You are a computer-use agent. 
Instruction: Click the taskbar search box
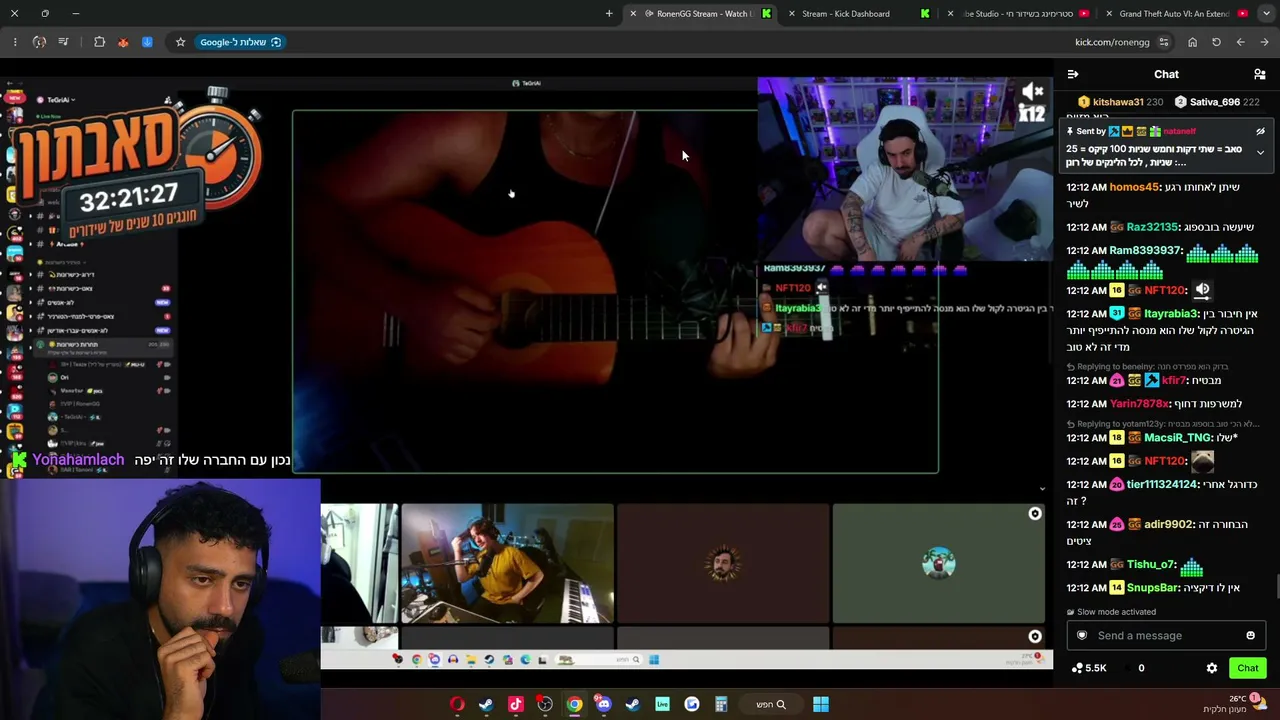[x=771, y=704]
